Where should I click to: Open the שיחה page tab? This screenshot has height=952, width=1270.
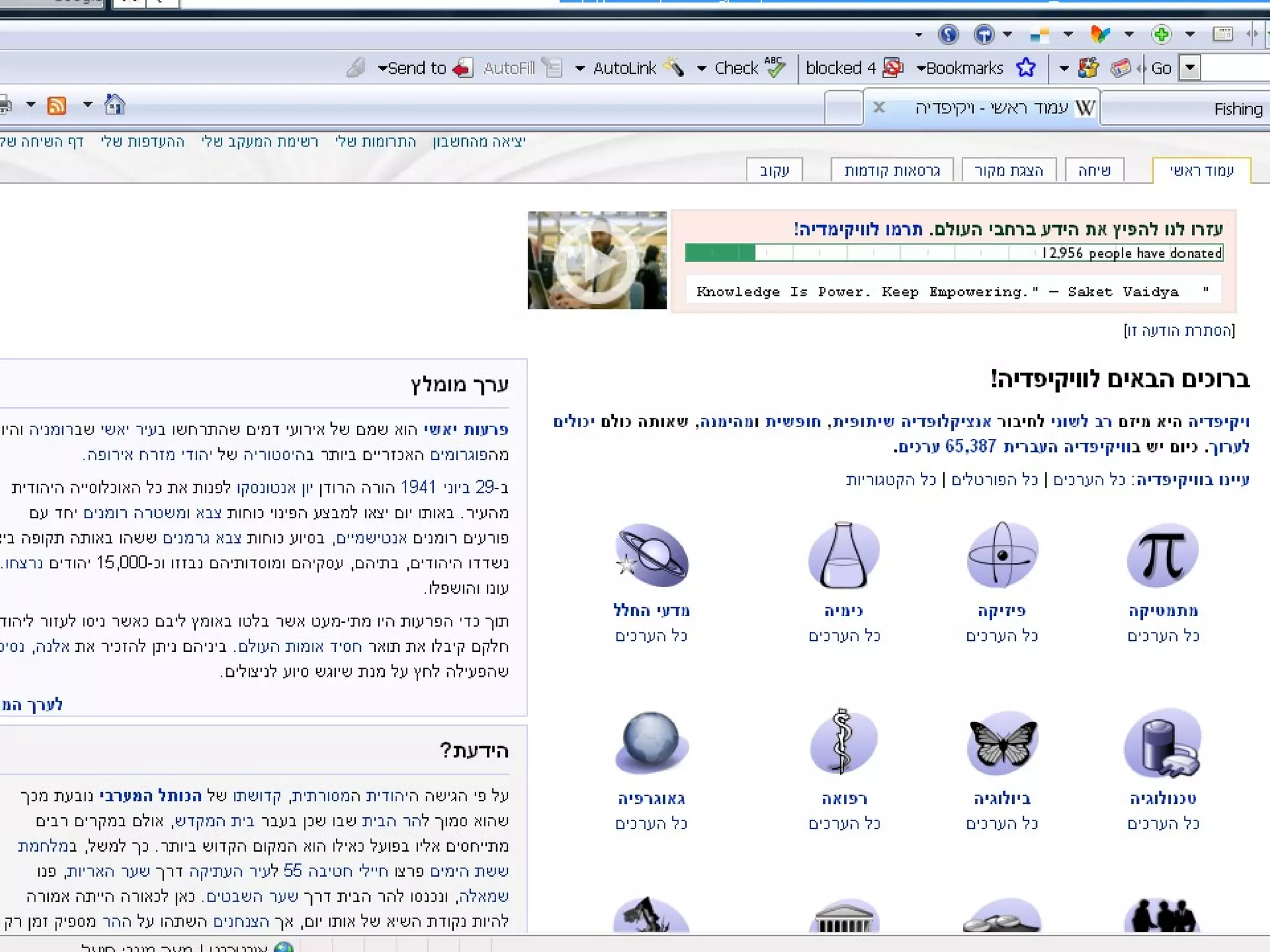click(x=1094, y=170)
